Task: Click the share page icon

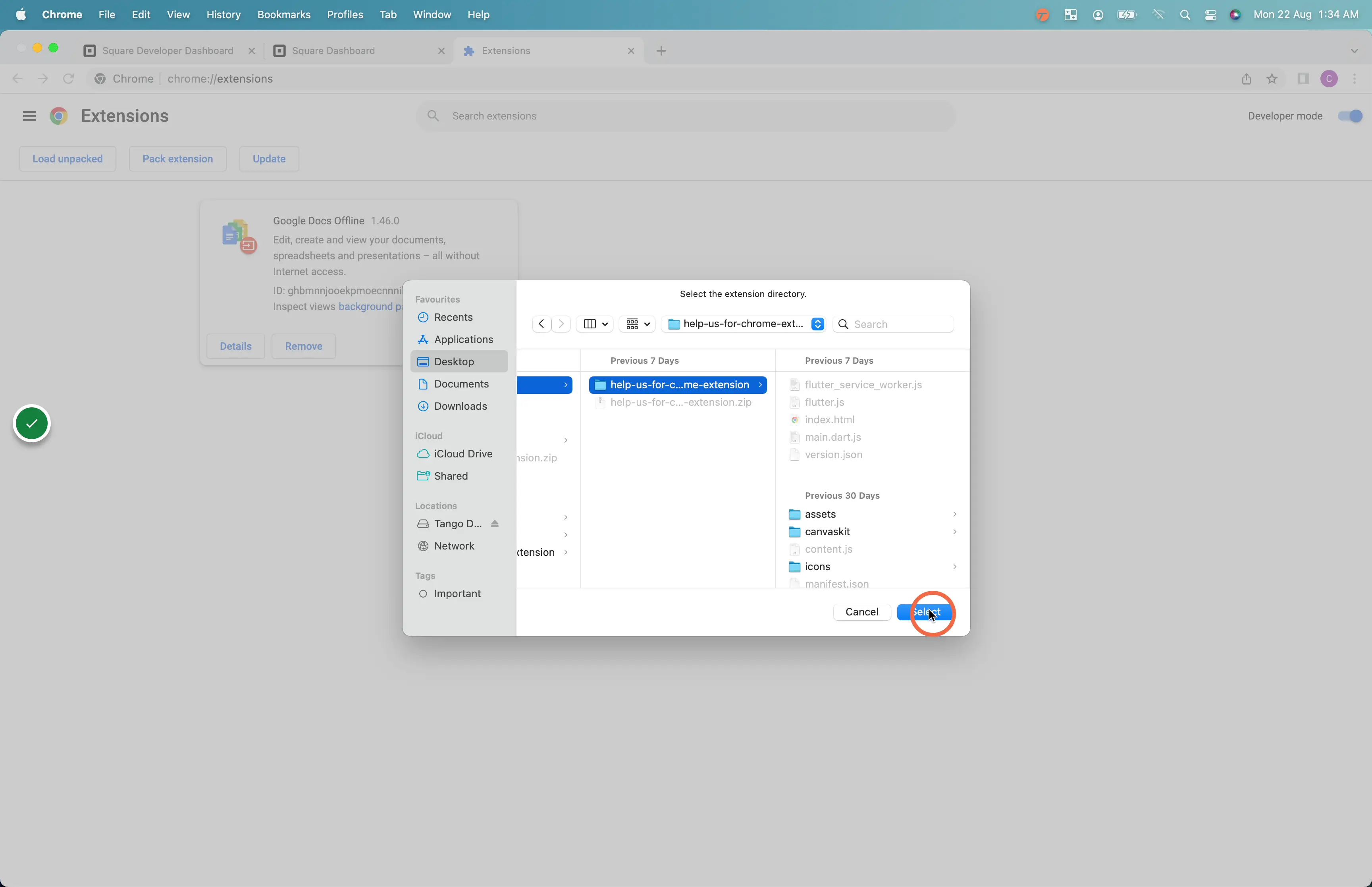Action: 1247,79
